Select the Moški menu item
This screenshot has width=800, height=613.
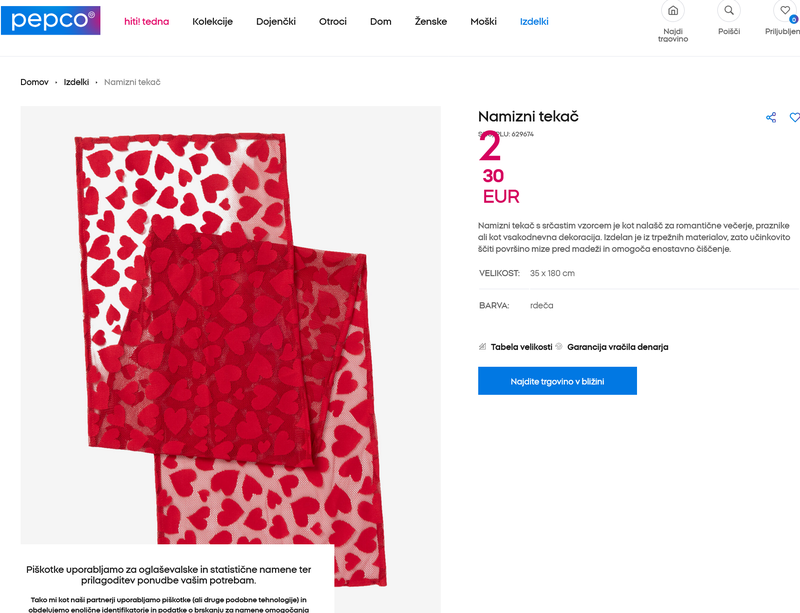click(x=483, y=21)
